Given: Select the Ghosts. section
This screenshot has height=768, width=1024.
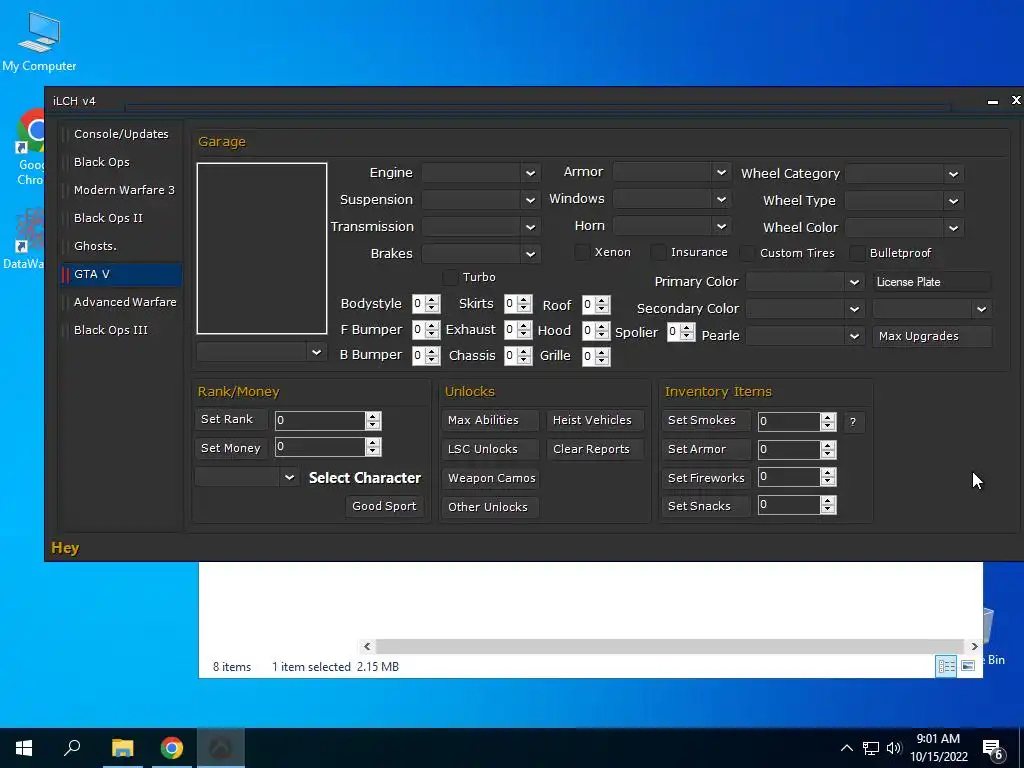Looking at the screenshot, I should click(121, 246).
